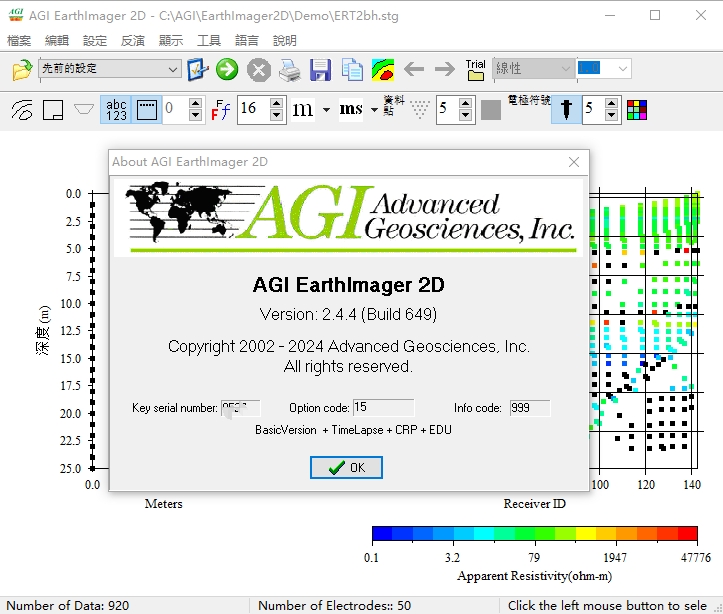Image resolution: width=723 pixels, height=614 pixels.
Task: Open the ms unit dropdown arrow
Action: [374, 110]
